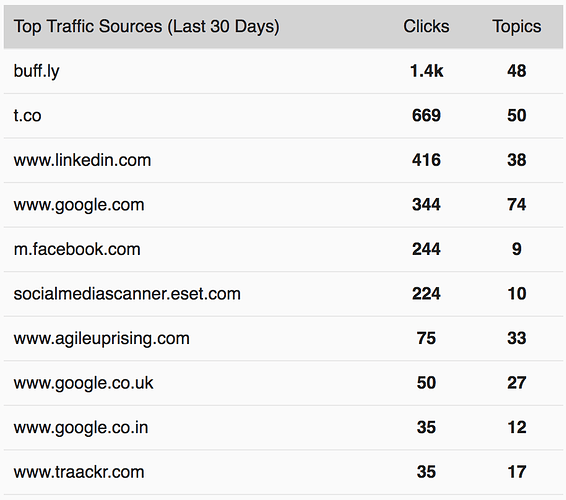566x500 pixels.
Task: Click the www.traackr.com source
Action: (79, 472)
